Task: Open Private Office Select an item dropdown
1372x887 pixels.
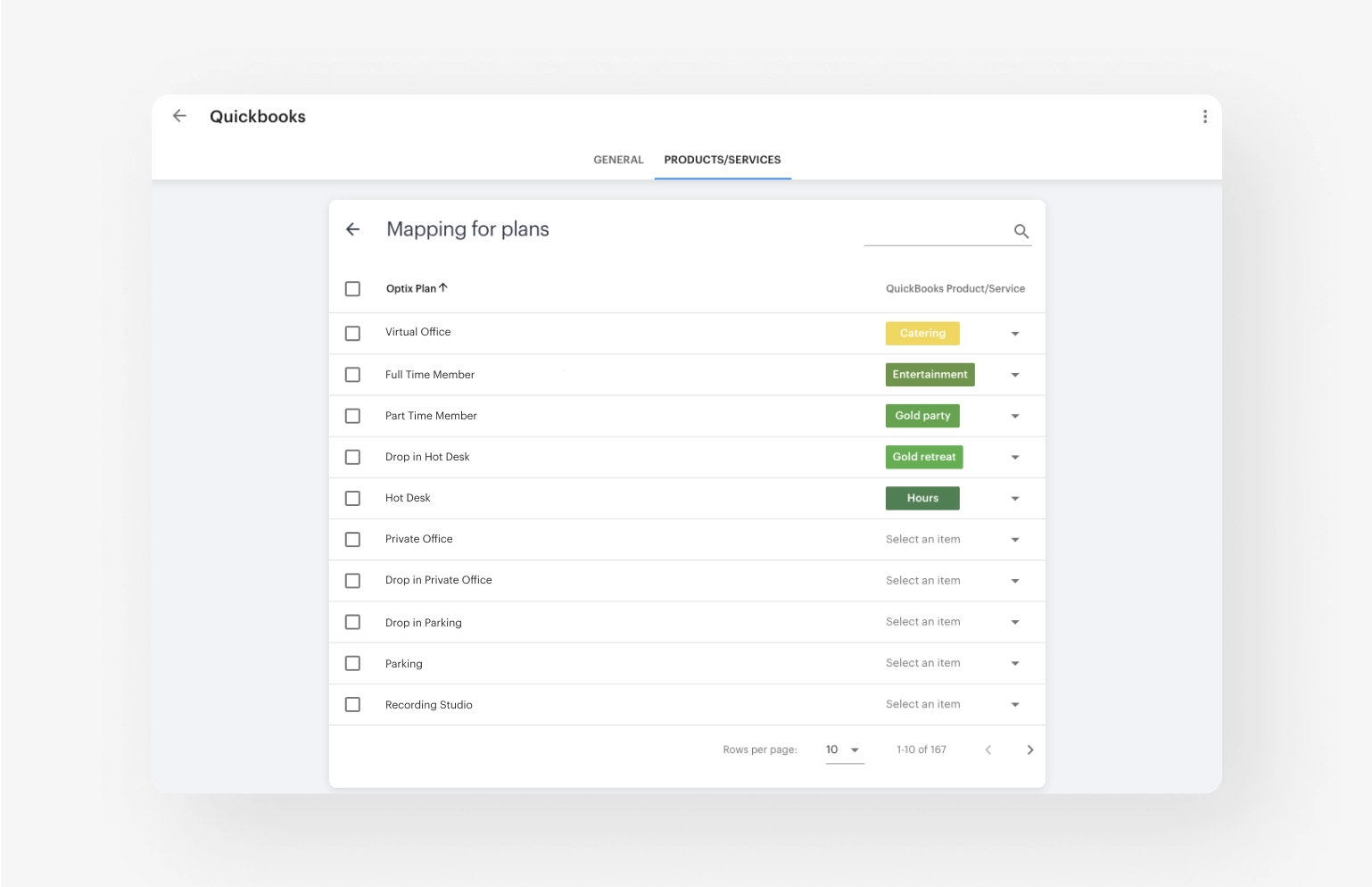Action: click(x=953, y=540)
